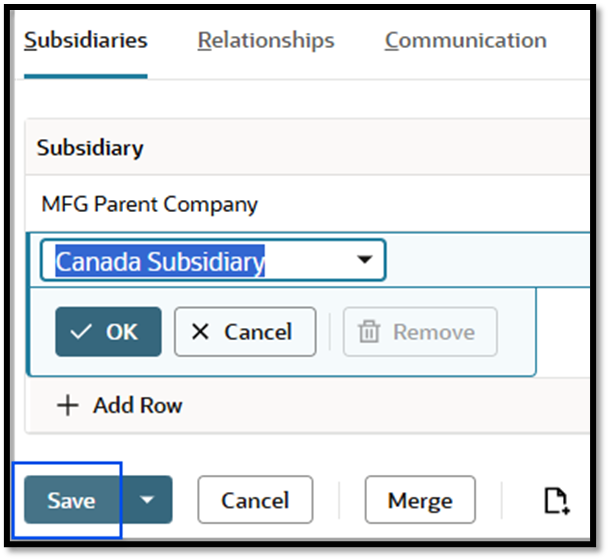Click the new document icon beside Merge
This screenshot has height=560, width=609.
[x=557, y=500]
